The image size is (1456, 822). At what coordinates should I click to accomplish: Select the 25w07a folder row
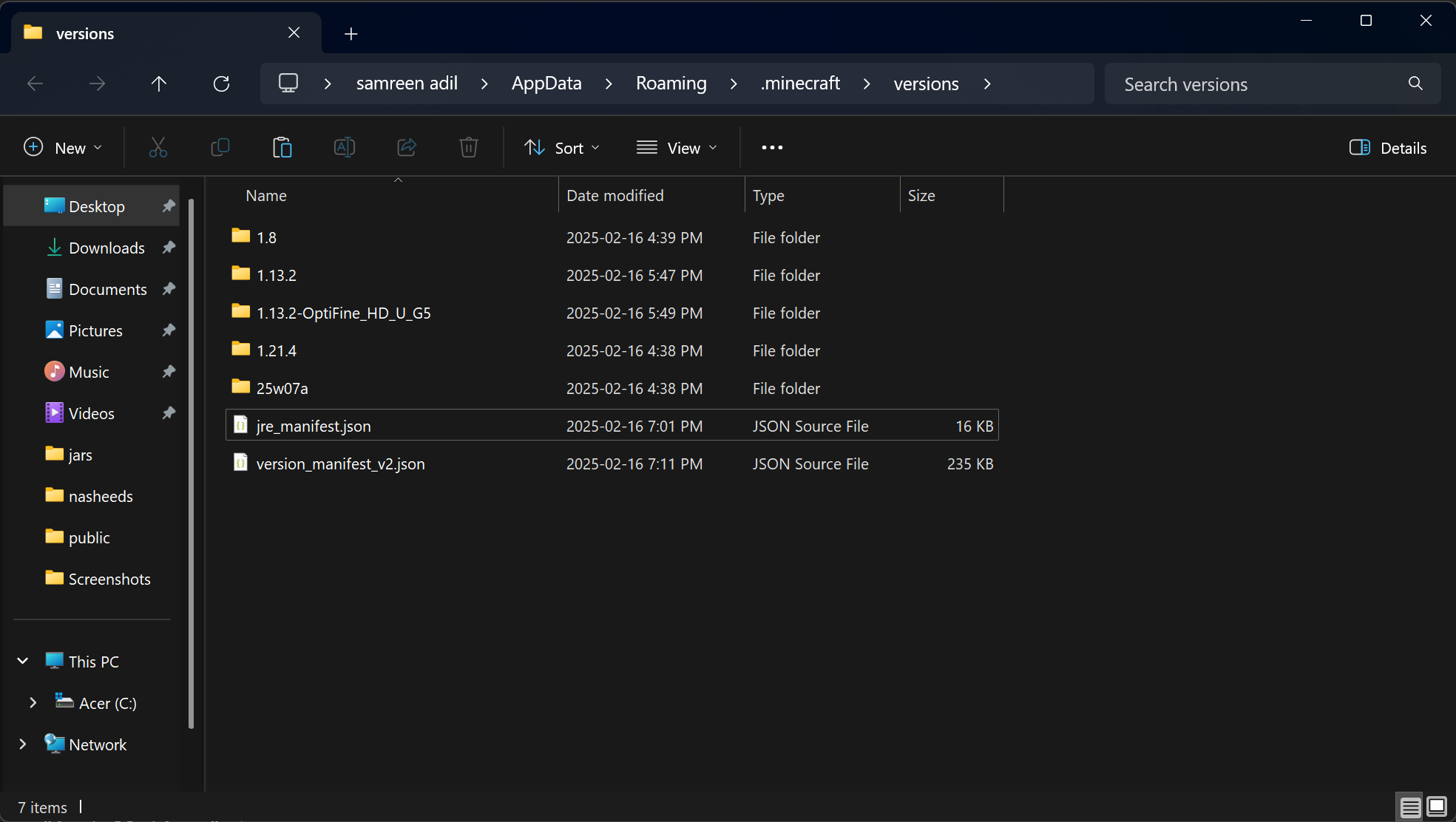pos(612,388)
